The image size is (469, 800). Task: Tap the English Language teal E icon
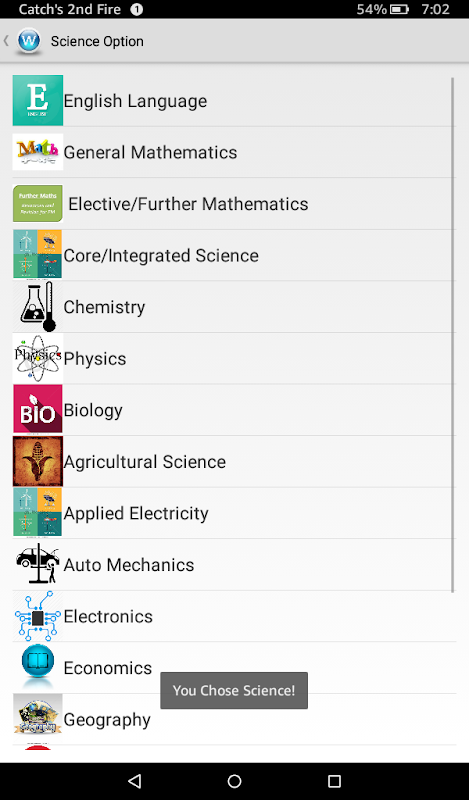click(x=38, y=100)
